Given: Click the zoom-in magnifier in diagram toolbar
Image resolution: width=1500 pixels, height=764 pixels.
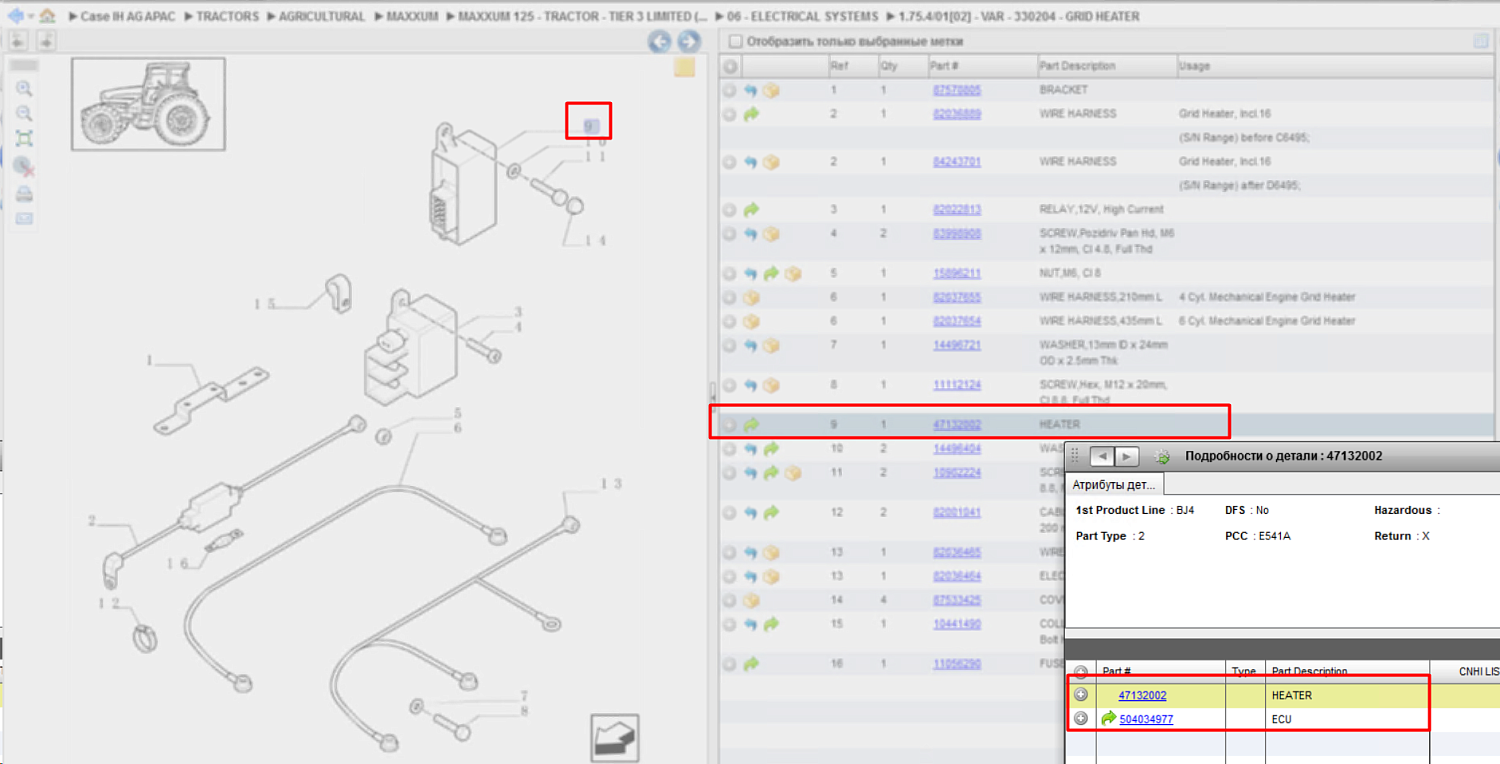Looking at the screenshot, I should (x=24, y=89).
